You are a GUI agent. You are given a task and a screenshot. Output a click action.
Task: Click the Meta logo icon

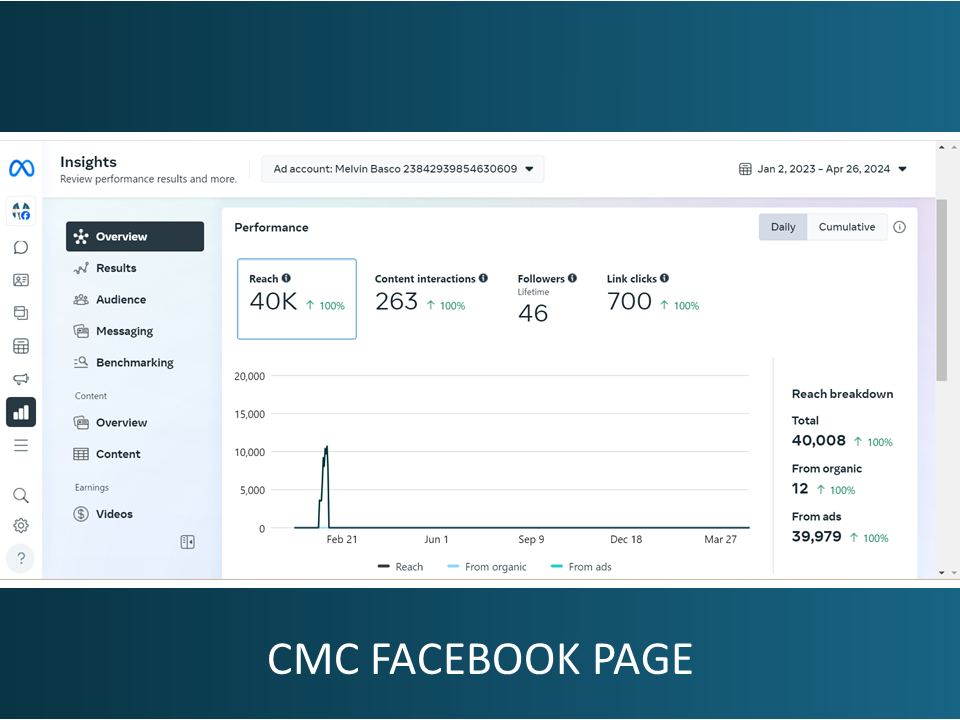point(21,168)
